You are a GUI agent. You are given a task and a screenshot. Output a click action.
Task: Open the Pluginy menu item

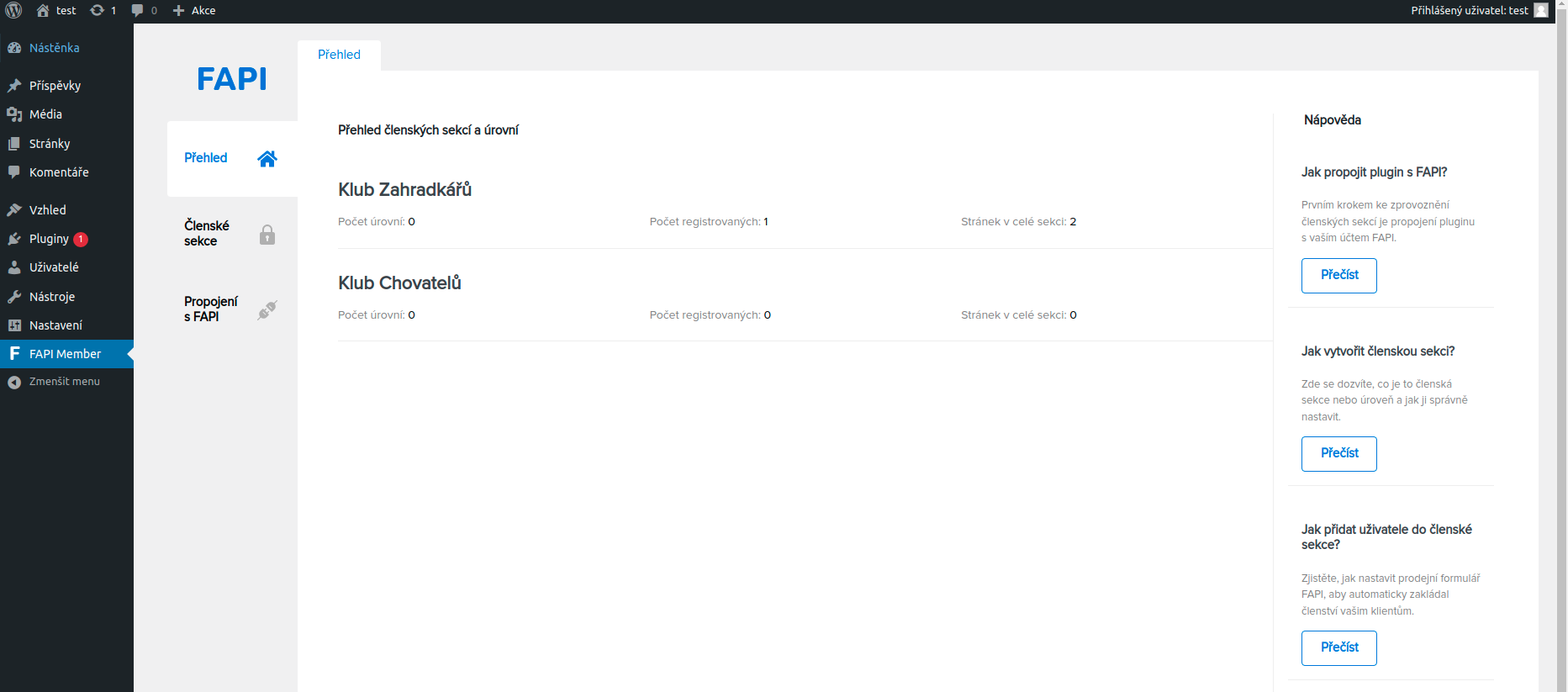66,239
